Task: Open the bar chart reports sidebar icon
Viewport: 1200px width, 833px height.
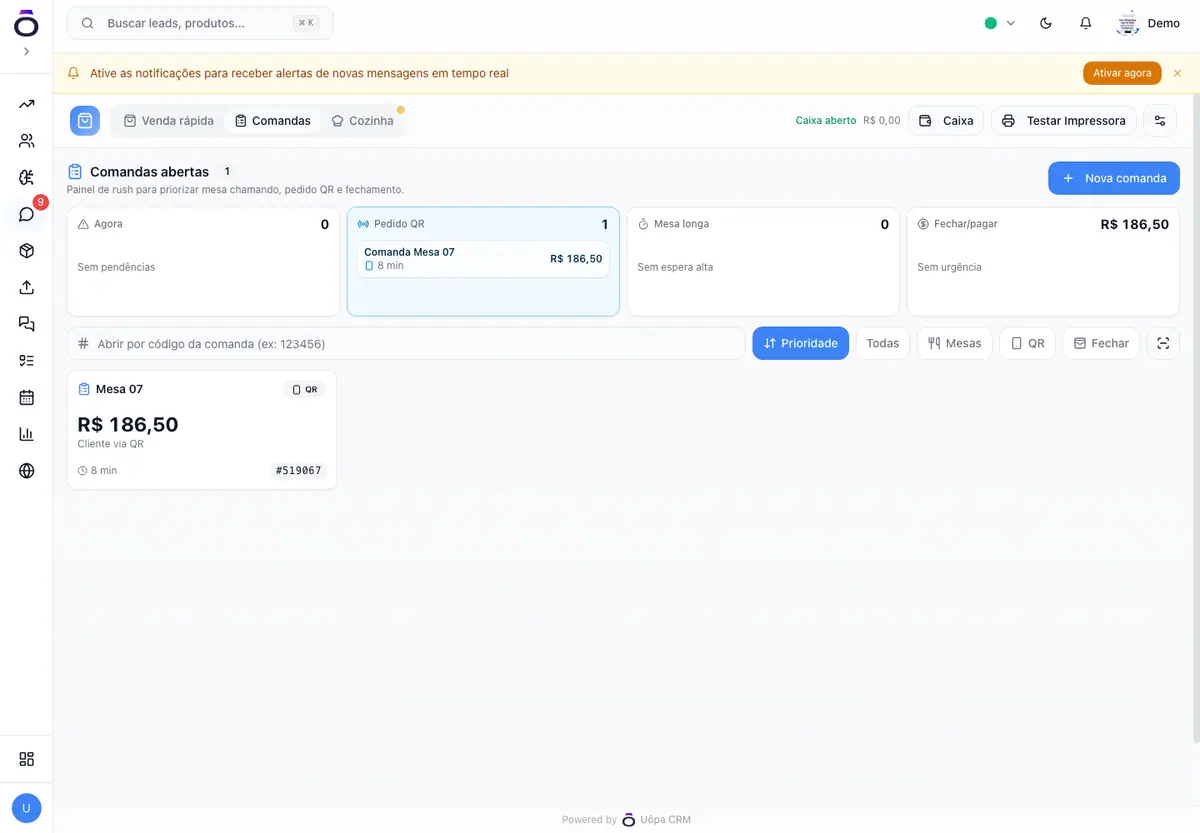Action: [x=27, y=434]
